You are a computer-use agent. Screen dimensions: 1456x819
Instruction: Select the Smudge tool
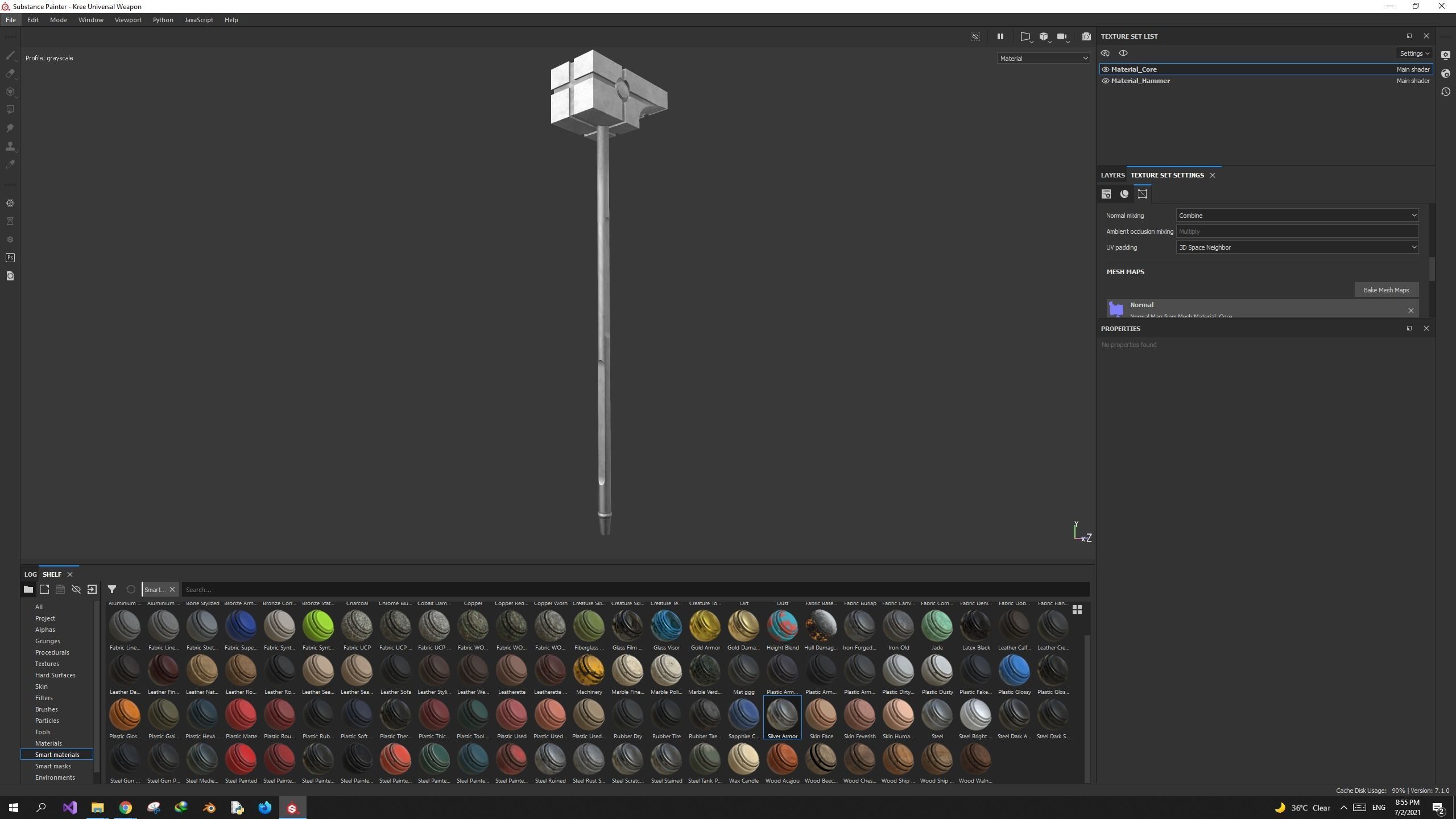pos(10,128)
